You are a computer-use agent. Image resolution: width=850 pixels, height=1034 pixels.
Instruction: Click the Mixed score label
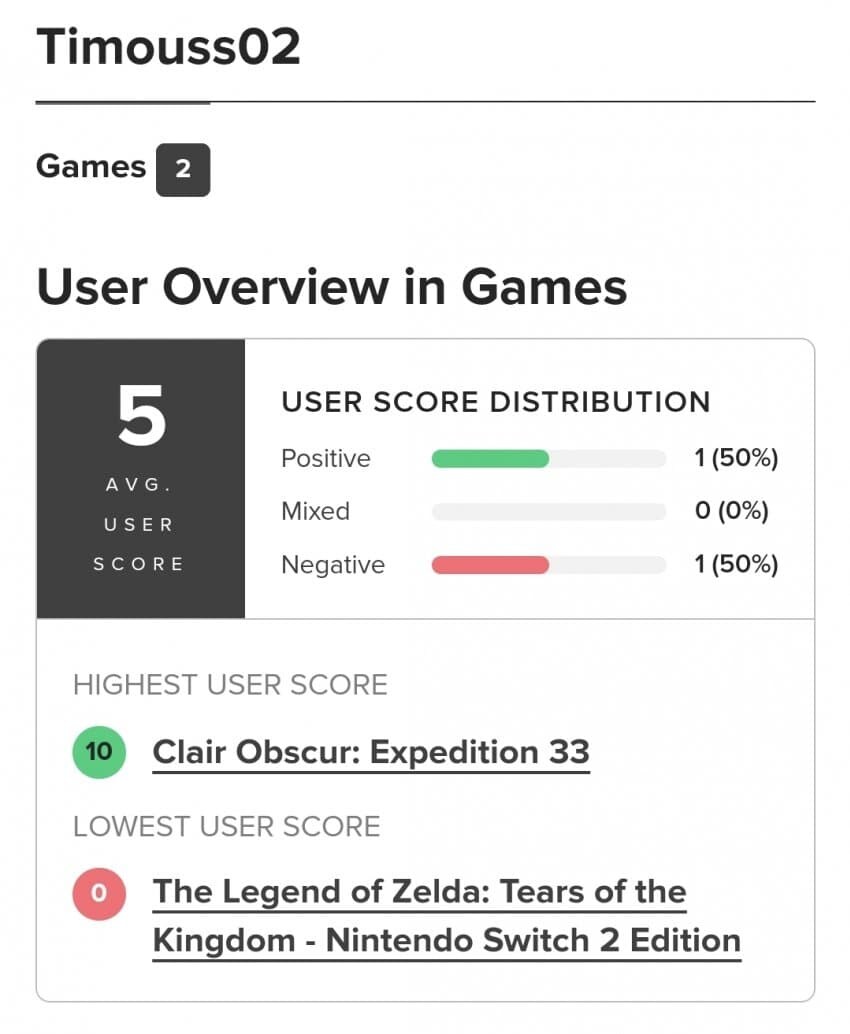[x=315, y=512]
